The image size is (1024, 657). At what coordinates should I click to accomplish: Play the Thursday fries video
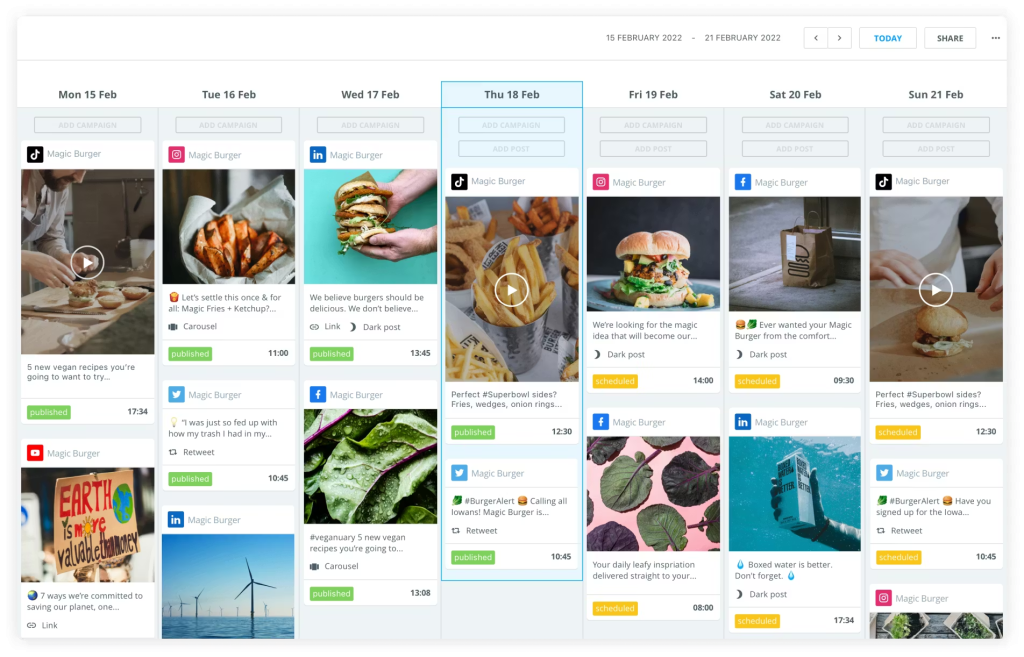click(511, 290)
